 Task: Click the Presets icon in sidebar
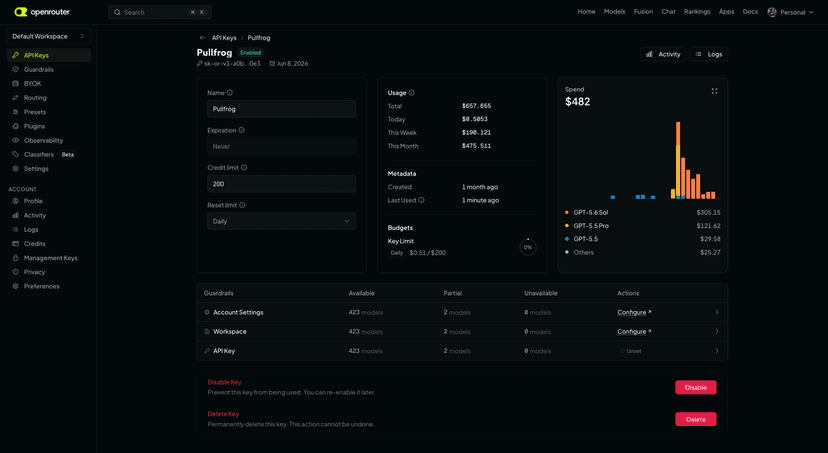coord(15,112)
